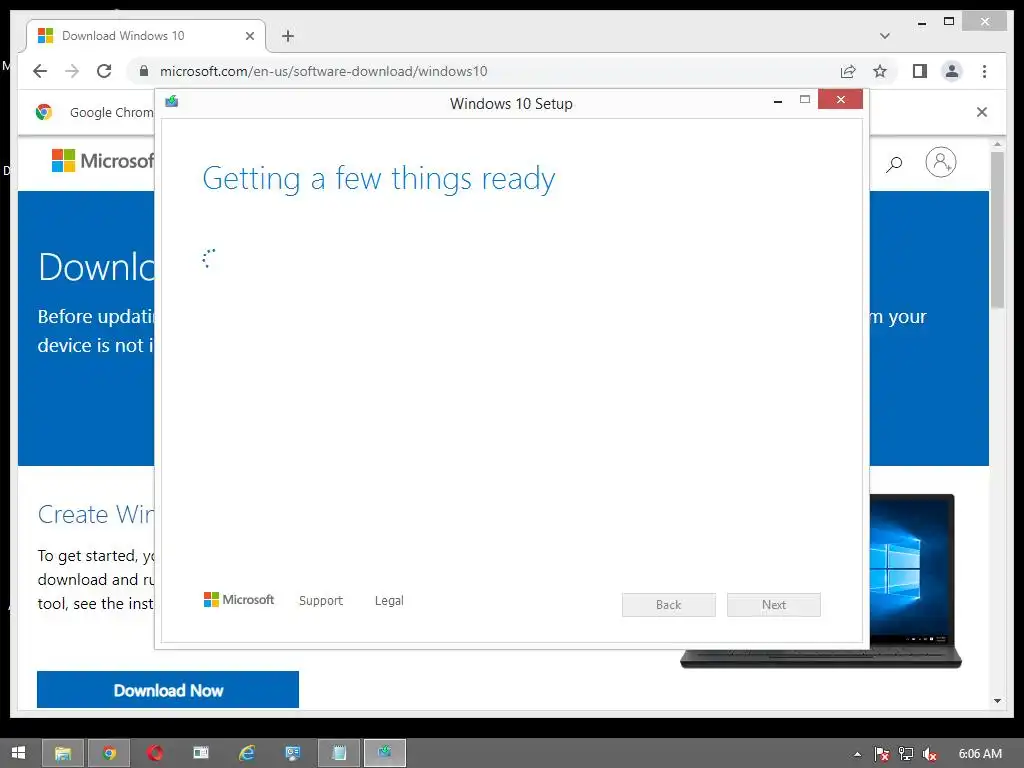Image resolution: width=1024 pixels, height=768 pixels.
Task: Click the Back button in setup
Action: pyautogui.click(x=669, y=605)
